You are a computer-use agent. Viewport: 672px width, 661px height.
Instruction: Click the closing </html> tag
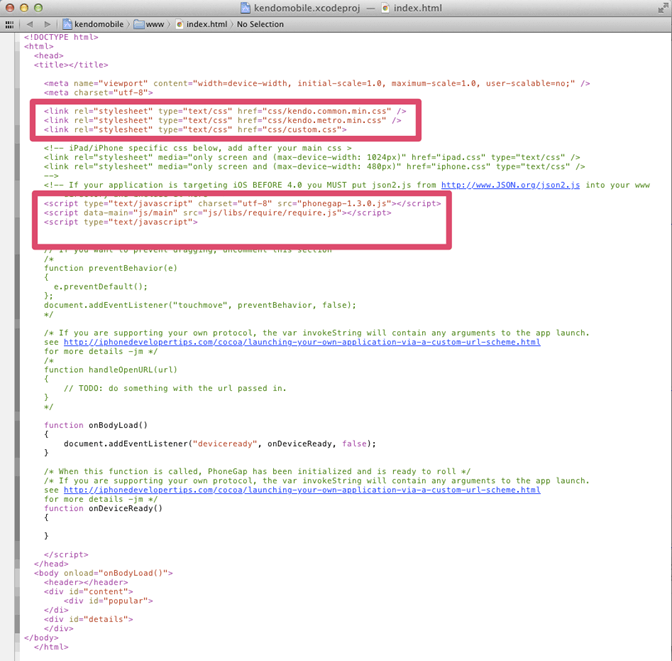[51, 647]
